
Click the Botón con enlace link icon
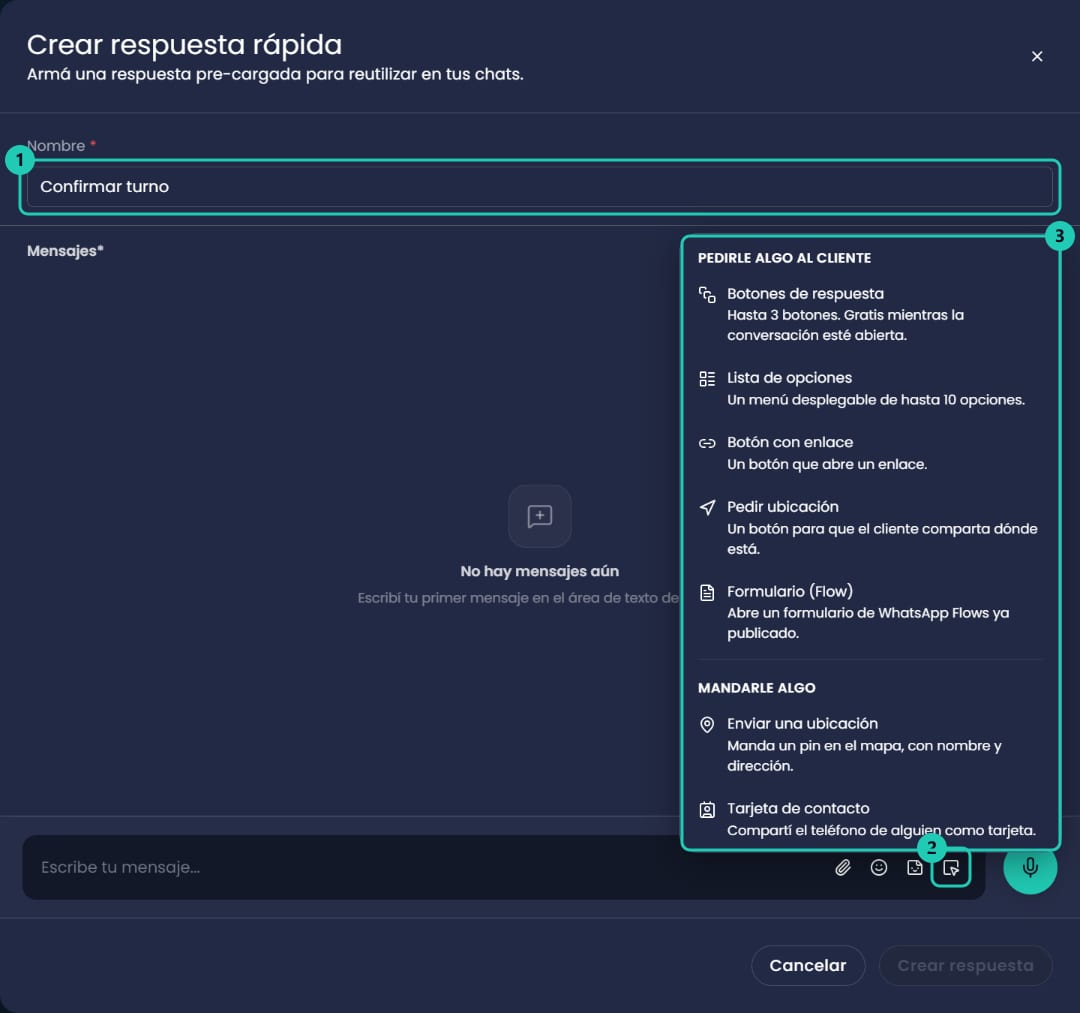(707, 443)
